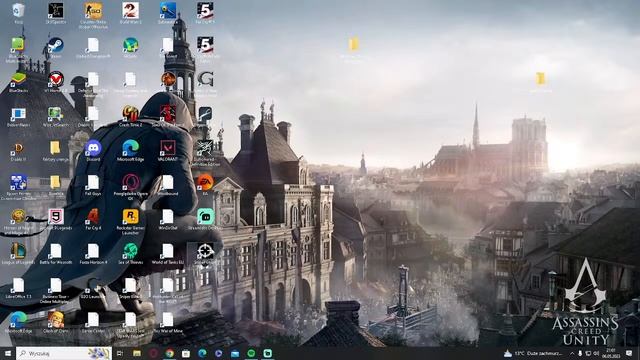Viewport: 640px width, 360px height.
Task: Select the Dishonored Definitive Edition shortcut
Action: [205, 152]
